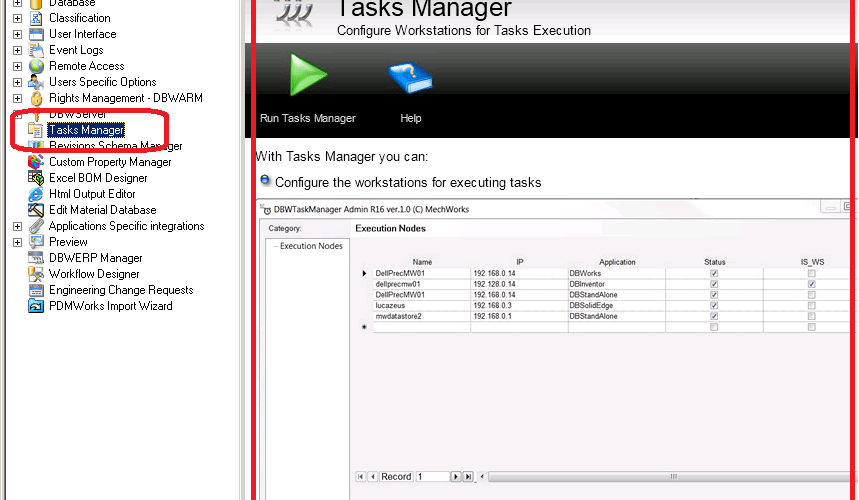Select the Classification icon in the tree
Image resolution: width=859 pixels, height=500 pixels.
tap(36, 18)
